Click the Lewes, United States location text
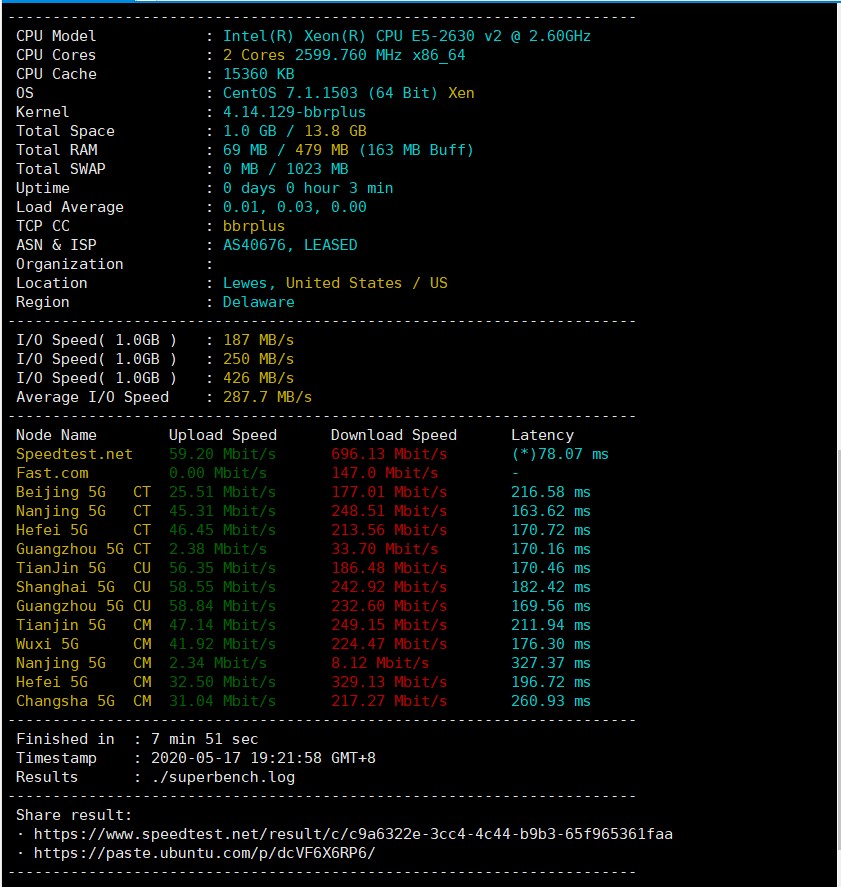This screenshot has width=841, height=887. [x=335, y=283]
